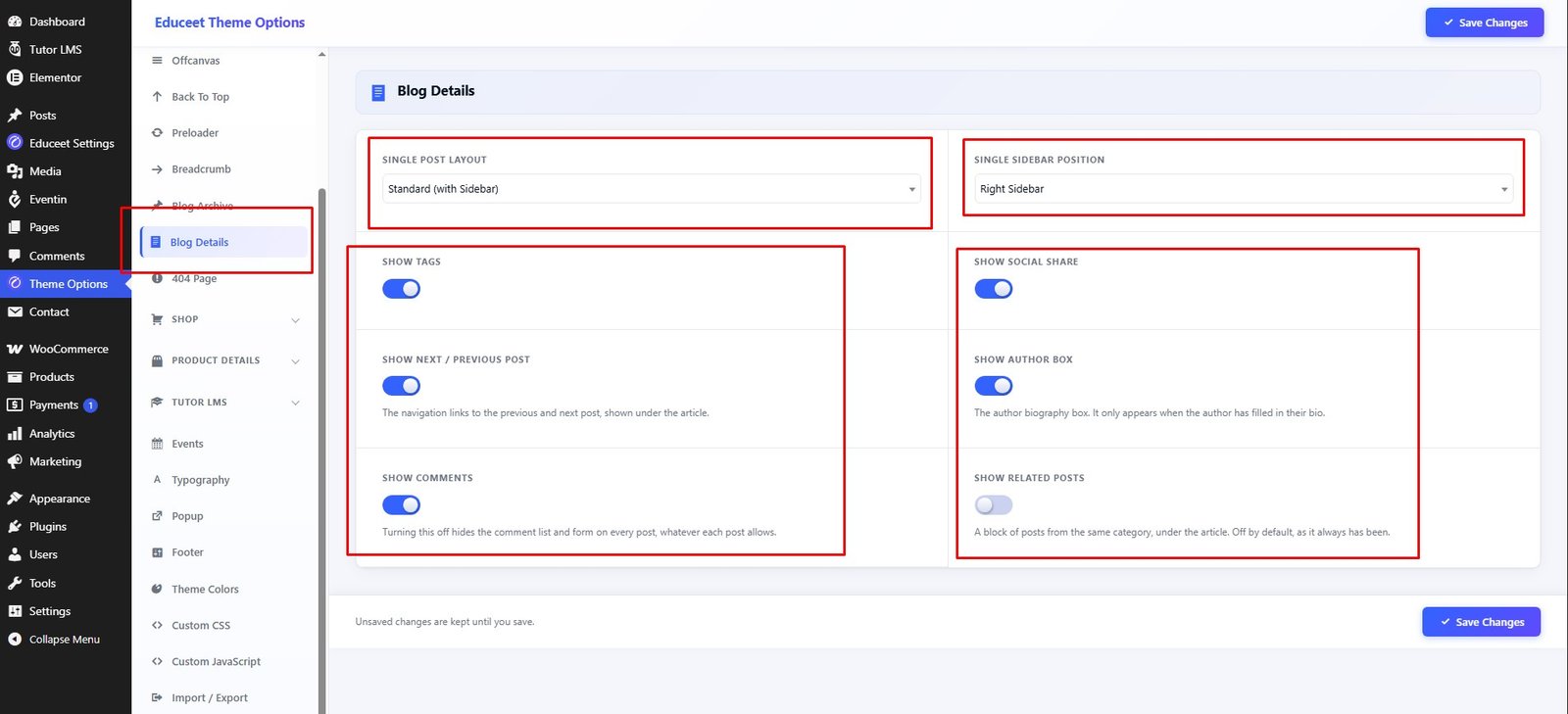Disable Show Next / Previous Post toggle
The height and width of the screenshot is (714, 1568).
pos(401,386)
